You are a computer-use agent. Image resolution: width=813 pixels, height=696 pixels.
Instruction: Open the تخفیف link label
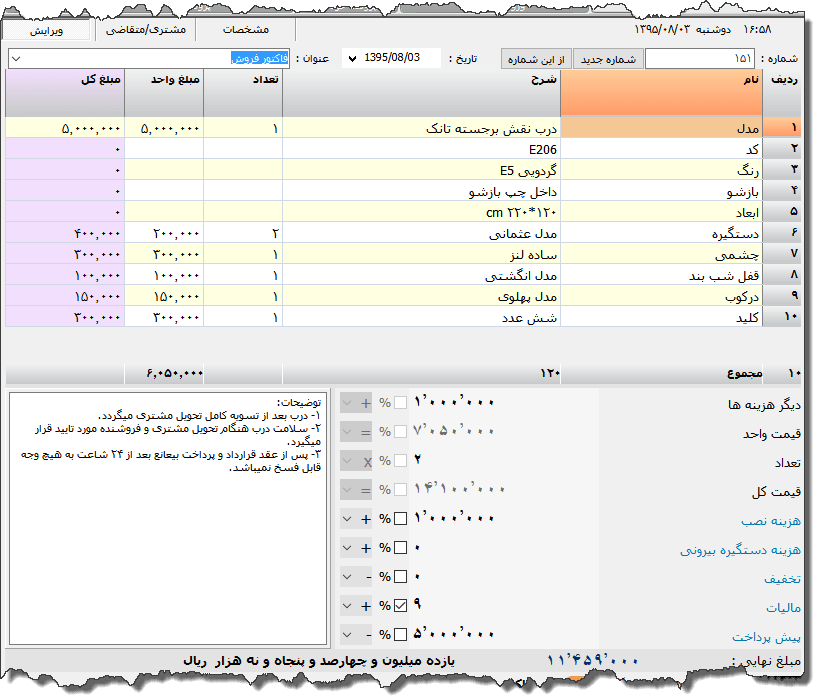[x=783, y=578]
